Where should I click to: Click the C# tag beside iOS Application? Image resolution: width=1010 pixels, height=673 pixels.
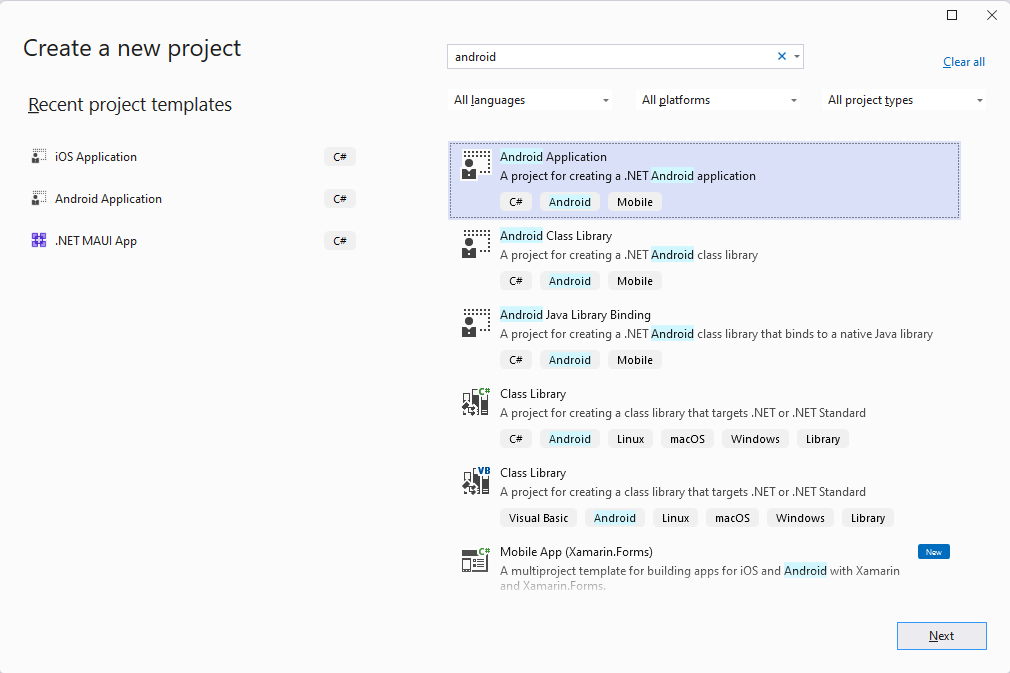[340, 156]
